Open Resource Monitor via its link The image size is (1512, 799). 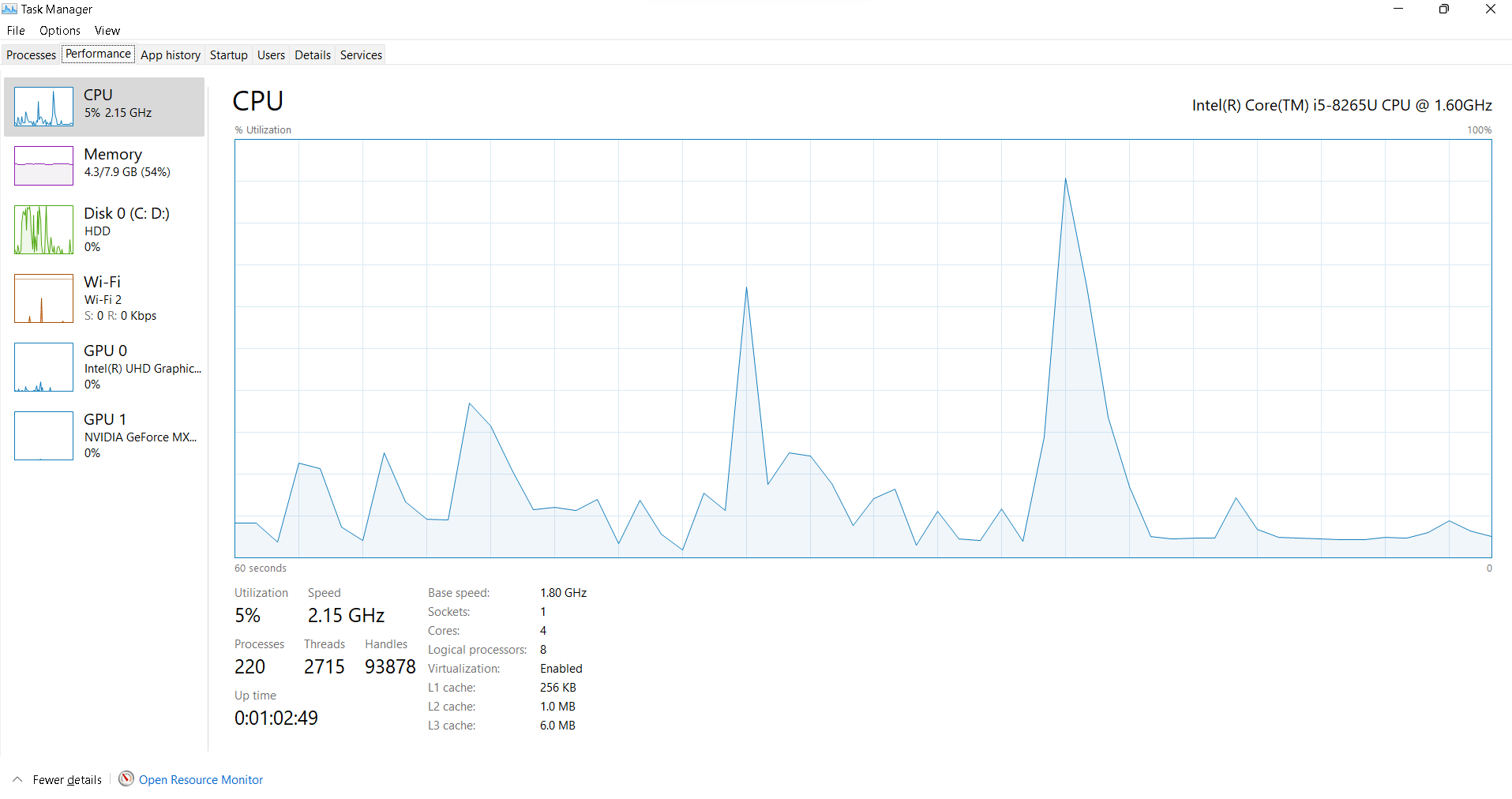201,779
